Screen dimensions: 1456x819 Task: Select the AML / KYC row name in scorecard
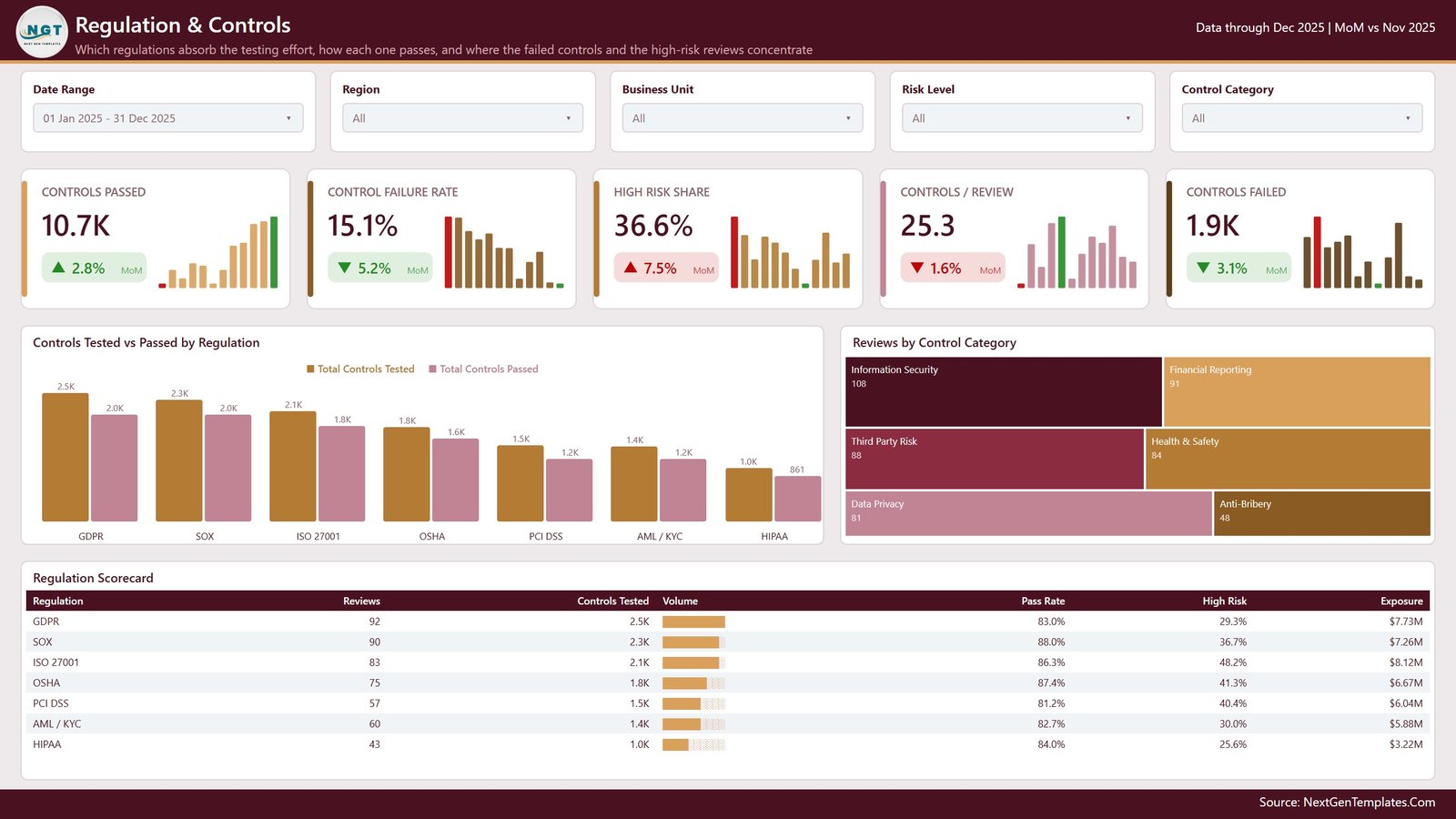56,724
